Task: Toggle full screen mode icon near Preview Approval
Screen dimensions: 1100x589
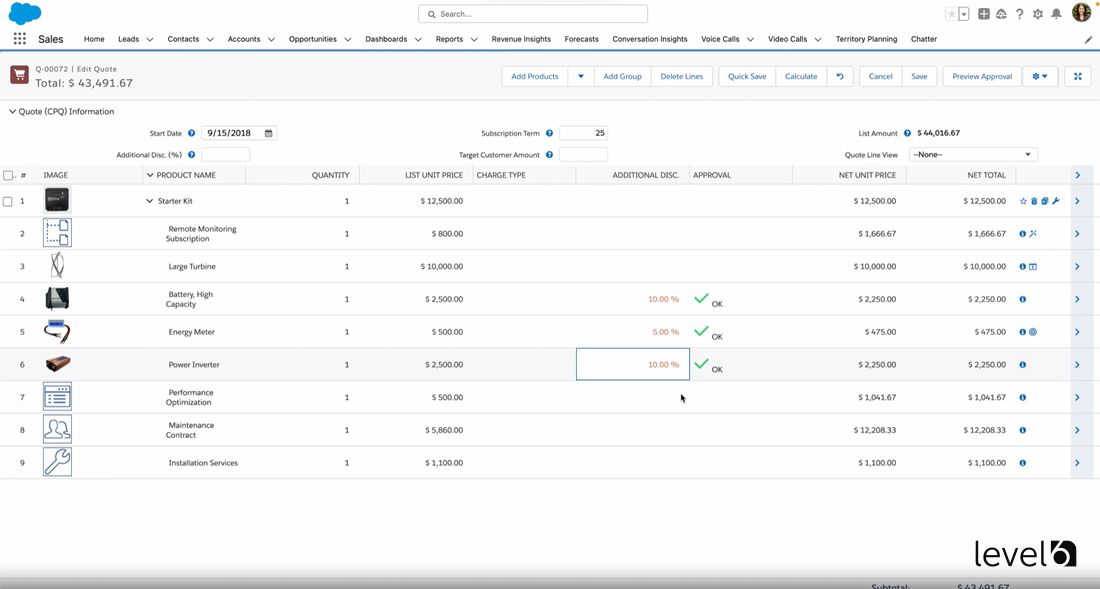Action: [x=1077, y=76]
